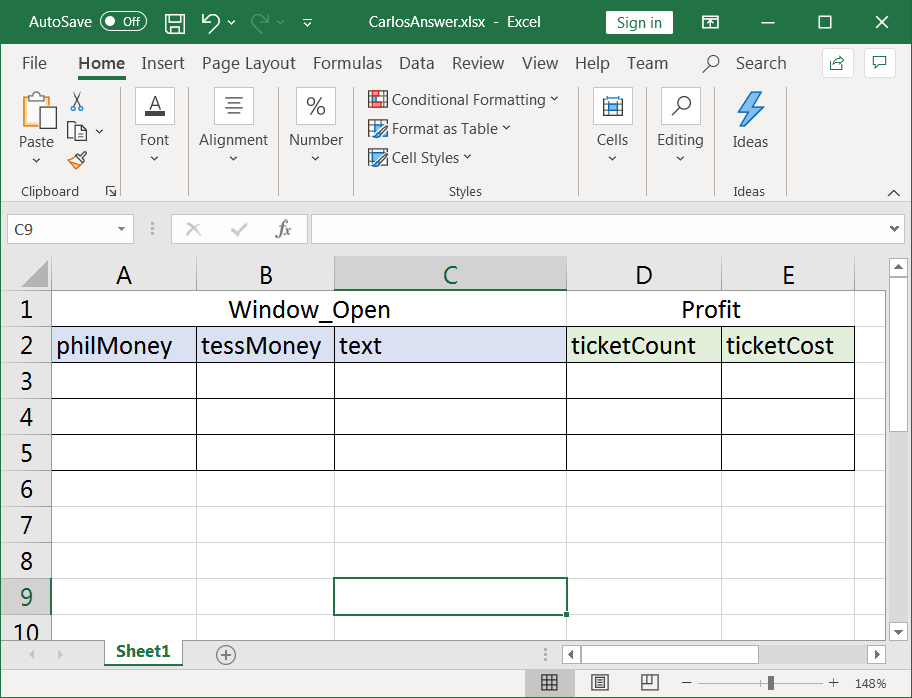Open the Comments speech bubble icon
Image resolution: width=912 pixels, height=698 pixels.
[x=879, y=63]
